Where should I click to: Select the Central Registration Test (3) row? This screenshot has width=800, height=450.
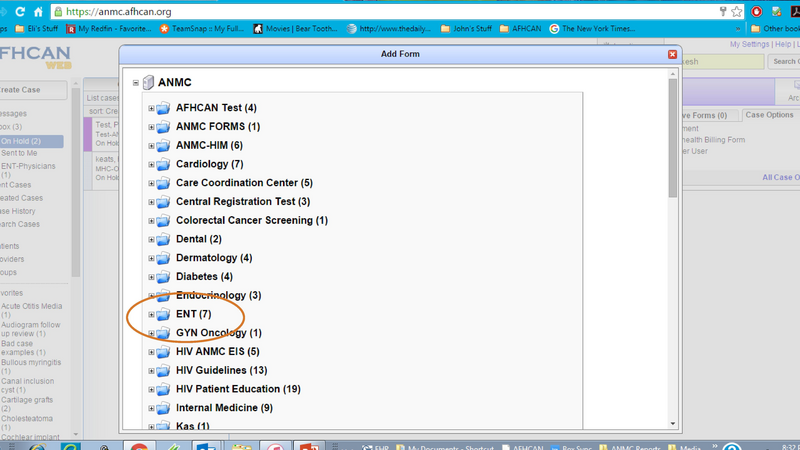click(243, 202)
